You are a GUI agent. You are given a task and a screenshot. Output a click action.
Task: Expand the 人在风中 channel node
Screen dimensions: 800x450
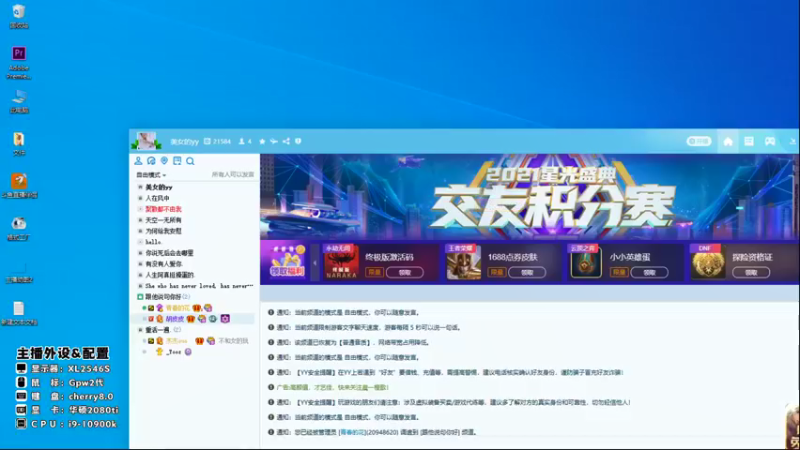tap(140, 198)
